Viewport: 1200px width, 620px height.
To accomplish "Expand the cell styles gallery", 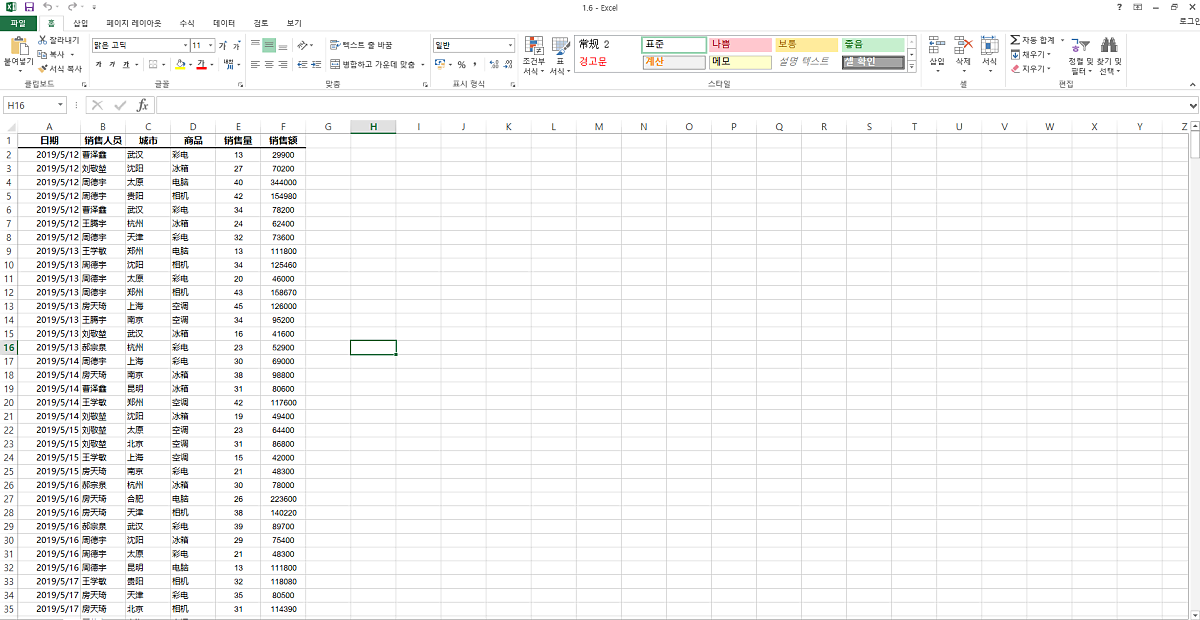I will (x=912, y=66).
